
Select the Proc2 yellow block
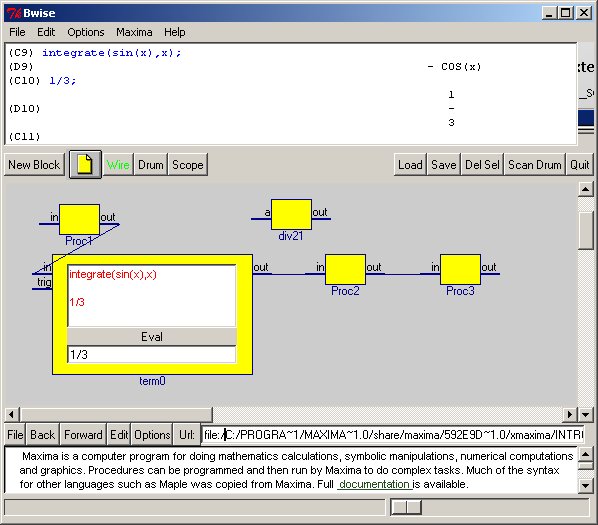(x=345, y=270)
